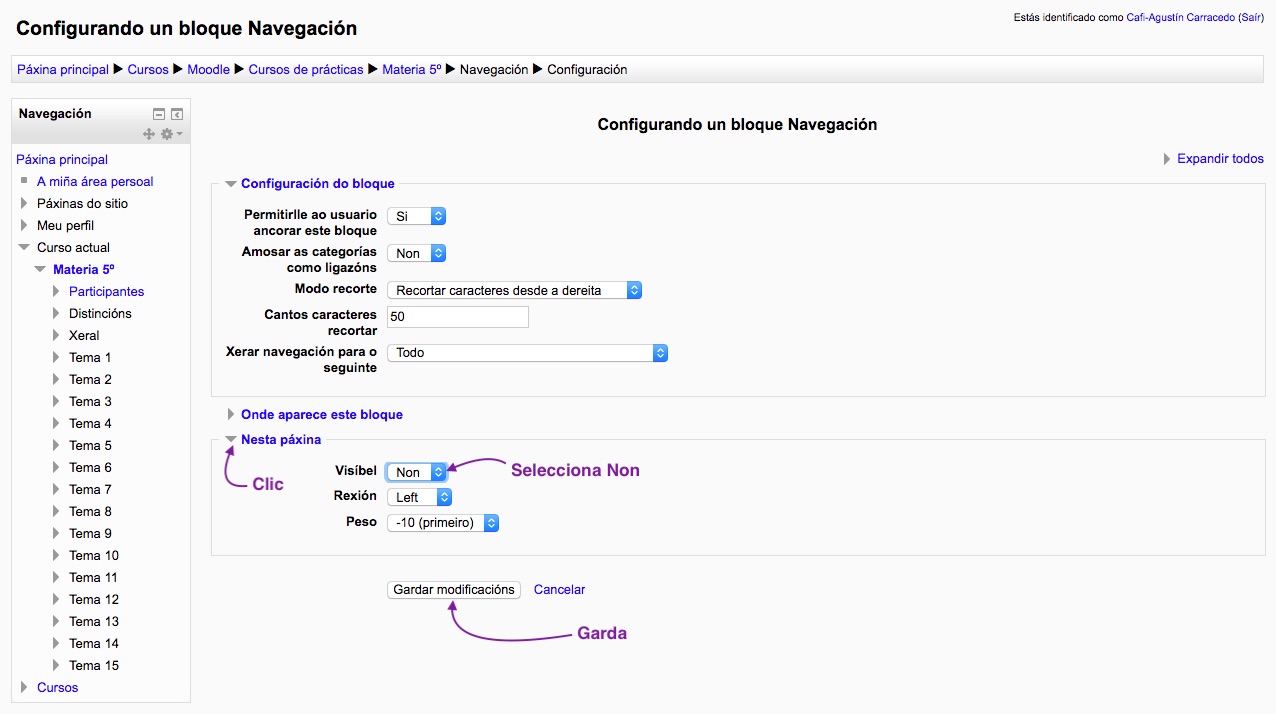Collapse the Navegación block with hide icon
This screenshot has height=714, width=1276.
click(158, 115)
